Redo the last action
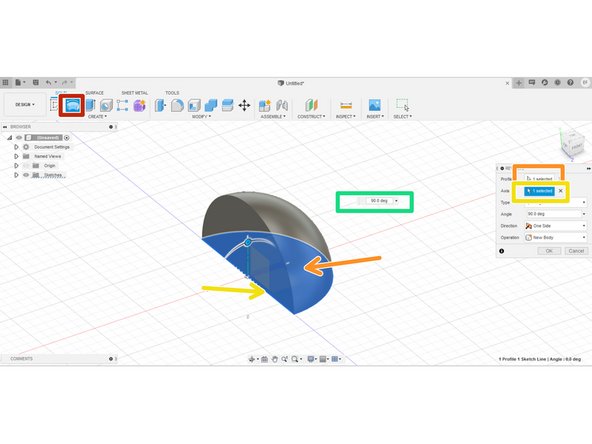Screen dimensions: 592x444 pyautogui.click(x=65, y=82)
